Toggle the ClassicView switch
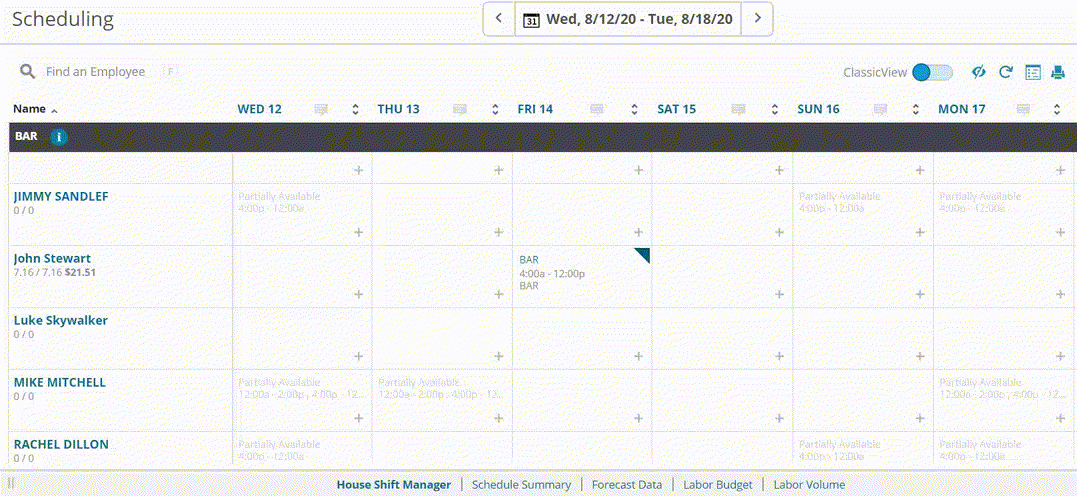The height and width of the screenshot is (496, 1077). point(932,72)
